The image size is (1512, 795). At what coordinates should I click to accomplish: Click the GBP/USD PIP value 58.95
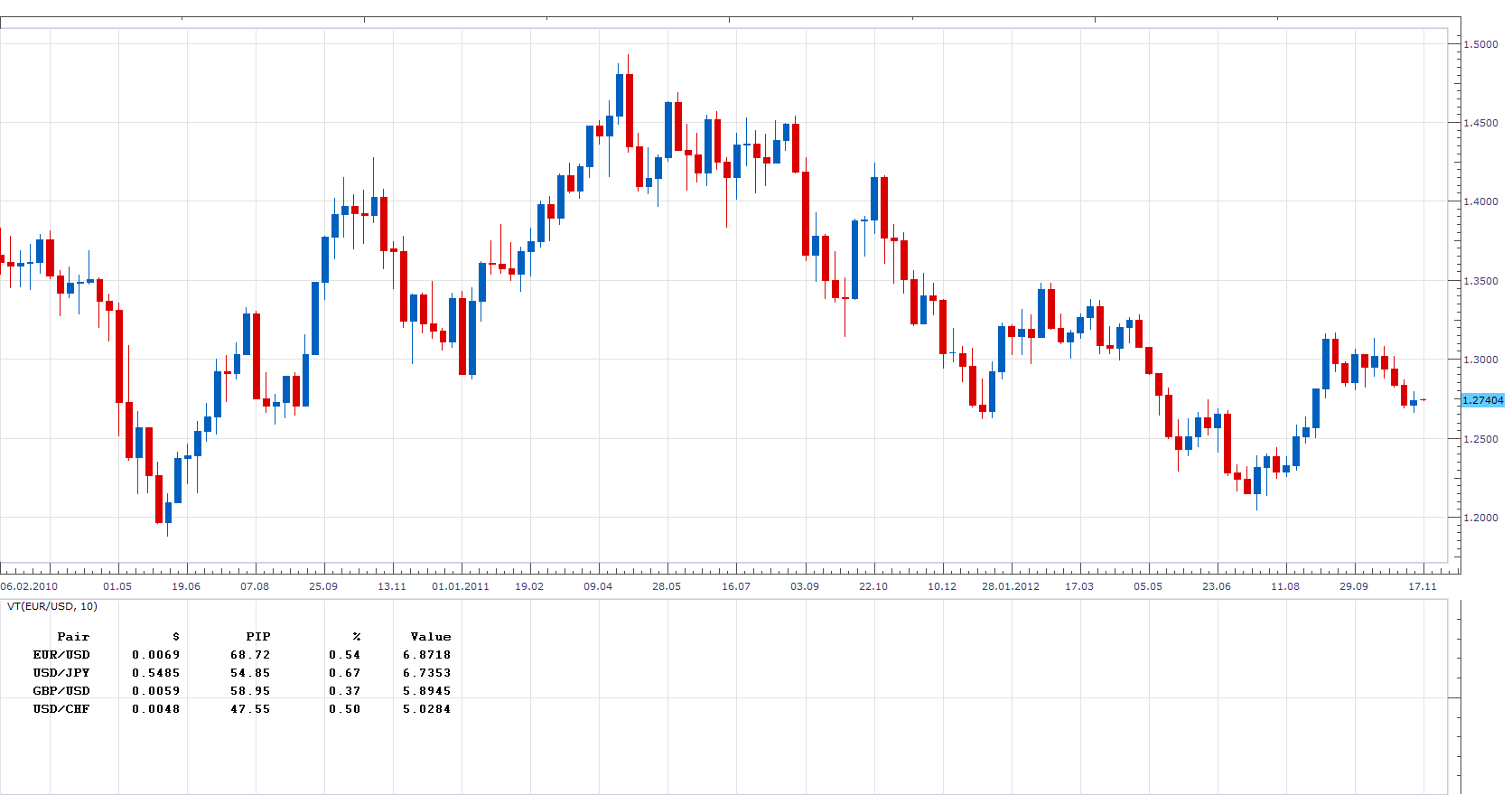[250, 691]
